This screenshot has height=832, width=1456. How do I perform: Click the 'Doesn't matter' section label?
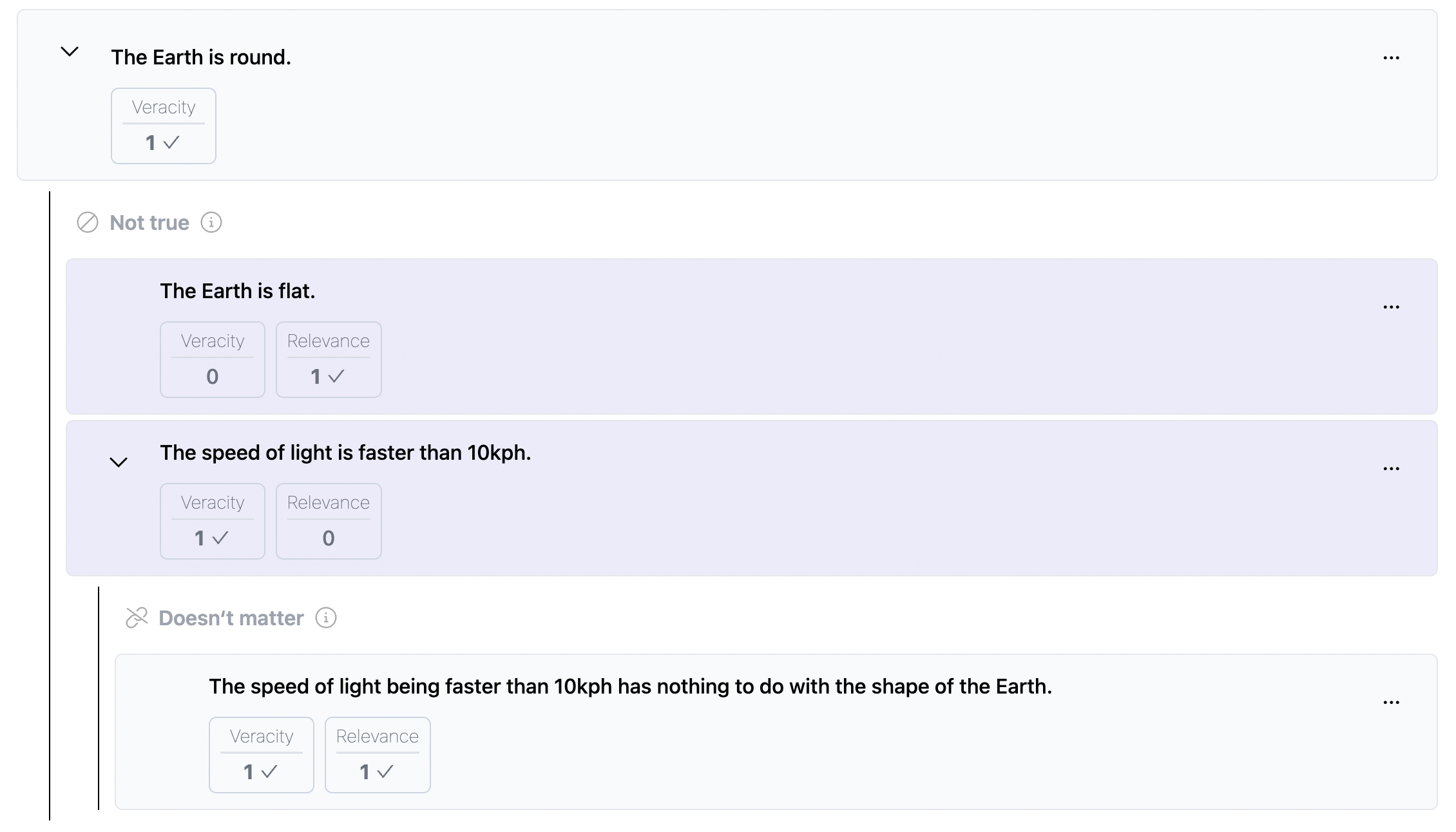pos(231,618)
